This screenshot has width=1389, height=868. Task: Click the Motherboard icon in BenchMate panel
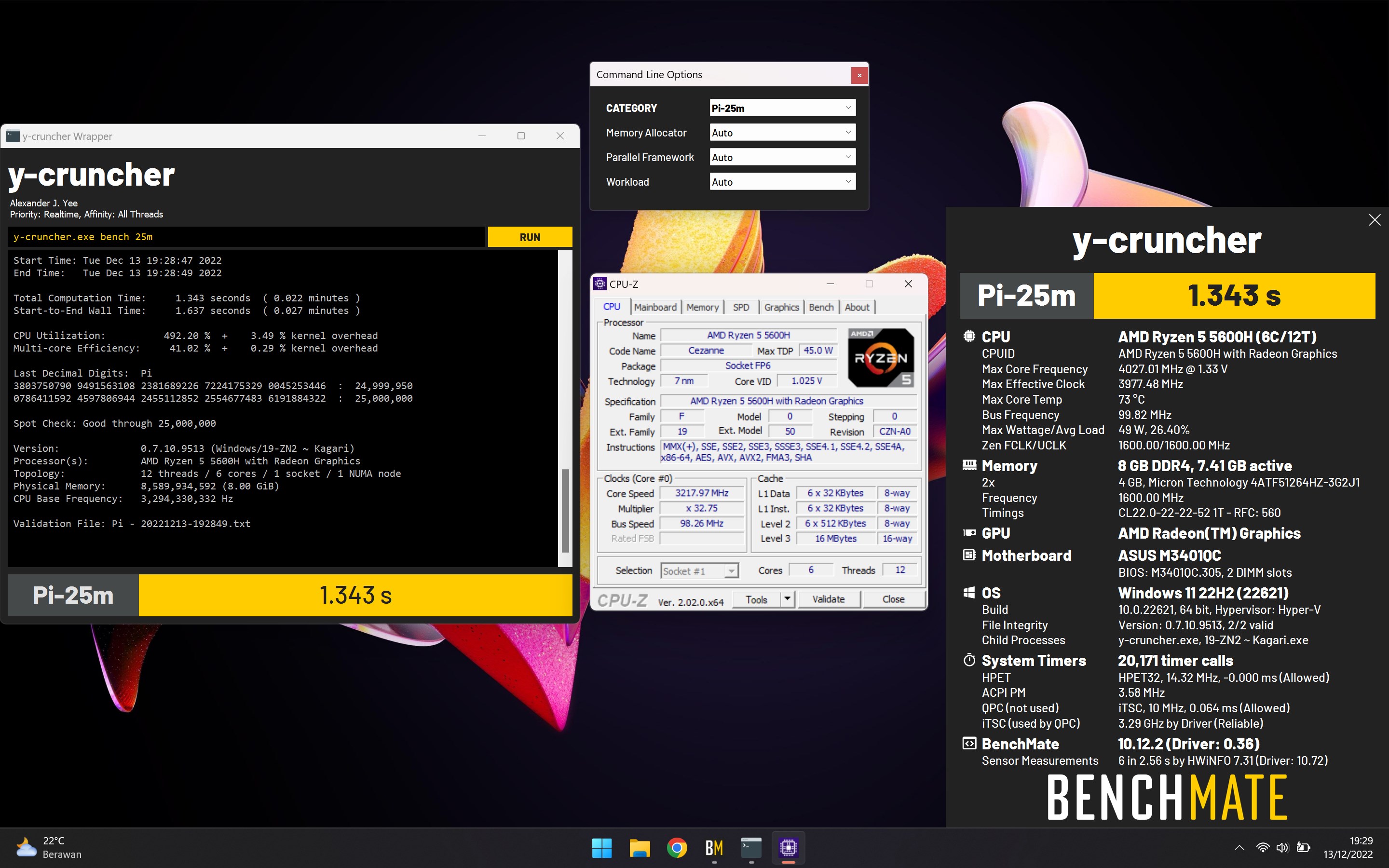969,555
